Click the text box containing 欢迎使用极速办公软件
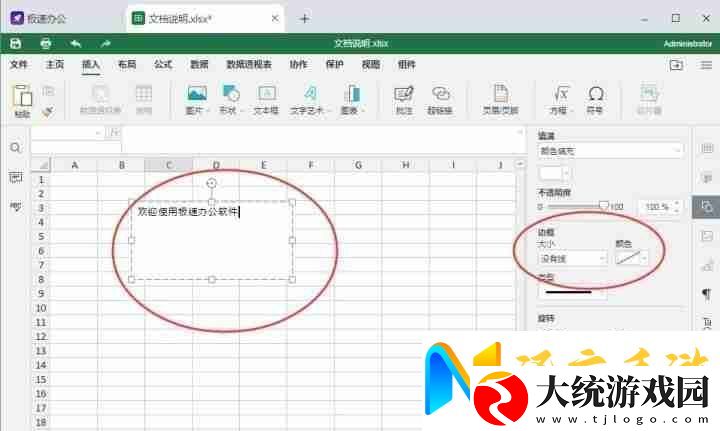The height and width of the screenshot is (431, 720). pos(212,240)
